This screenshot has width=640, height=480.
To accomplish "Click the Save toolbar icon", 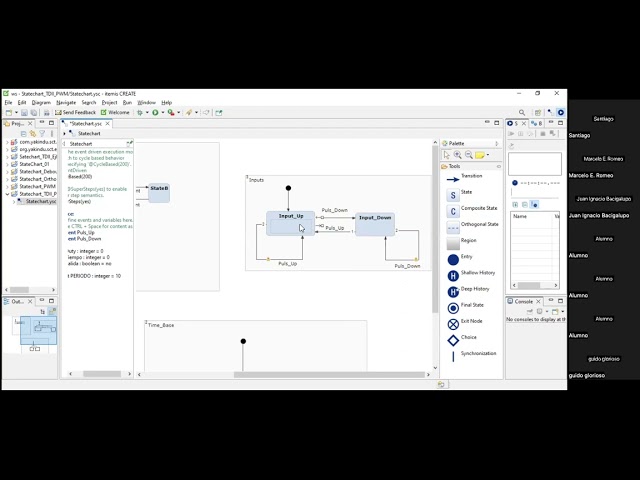I will (x=24, y=113).
